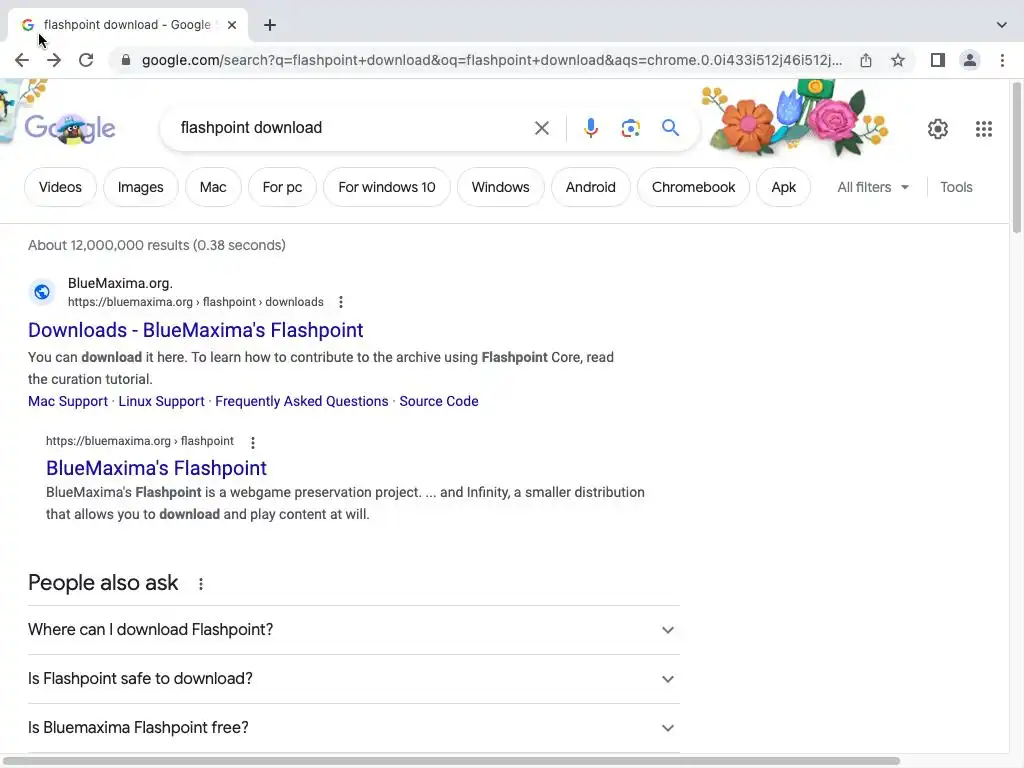This screenshot has height=768, width=1024.
Task: Select the Mac filter chip
Action: pos(213,187)
